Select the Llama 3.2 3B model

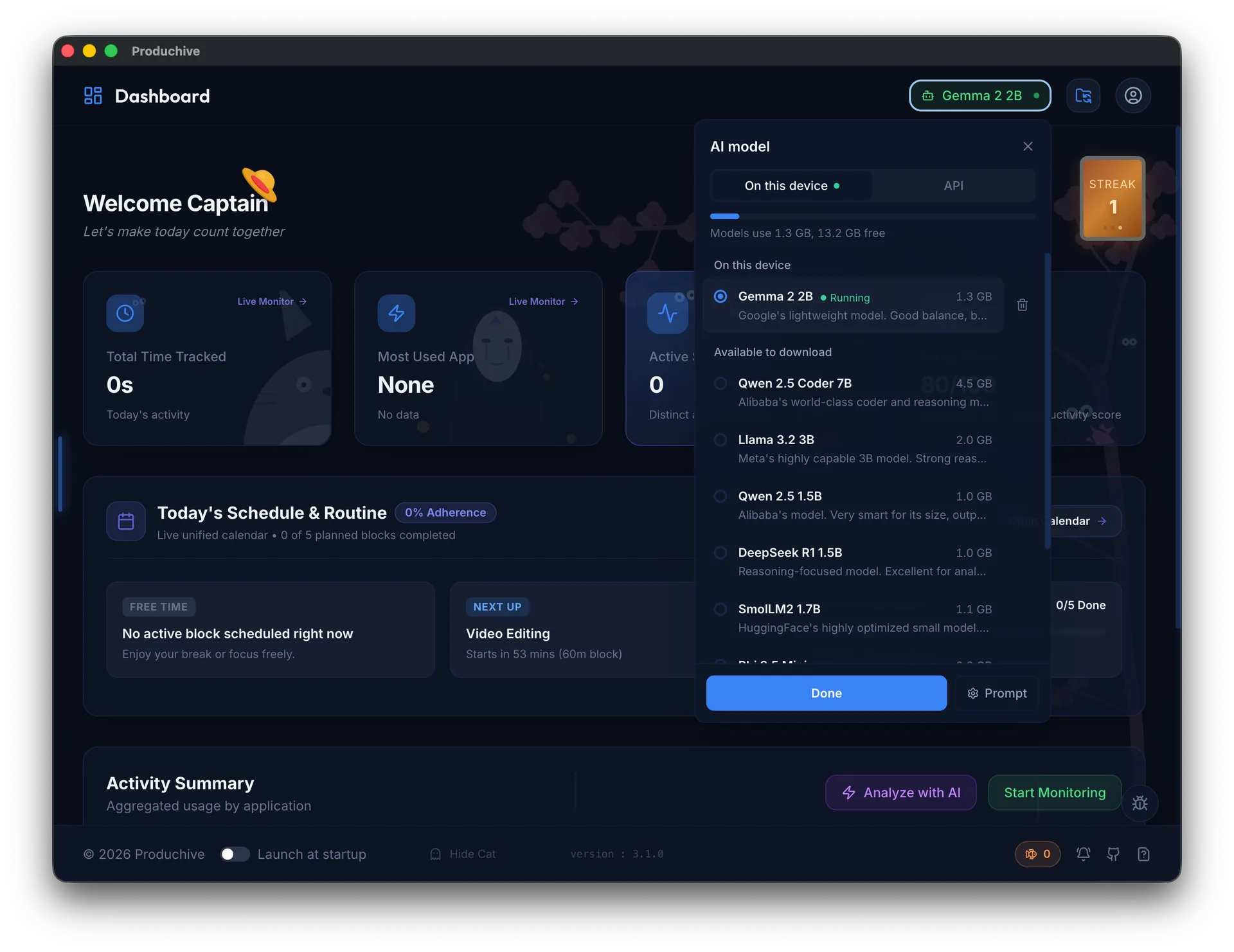pos(853,449)
